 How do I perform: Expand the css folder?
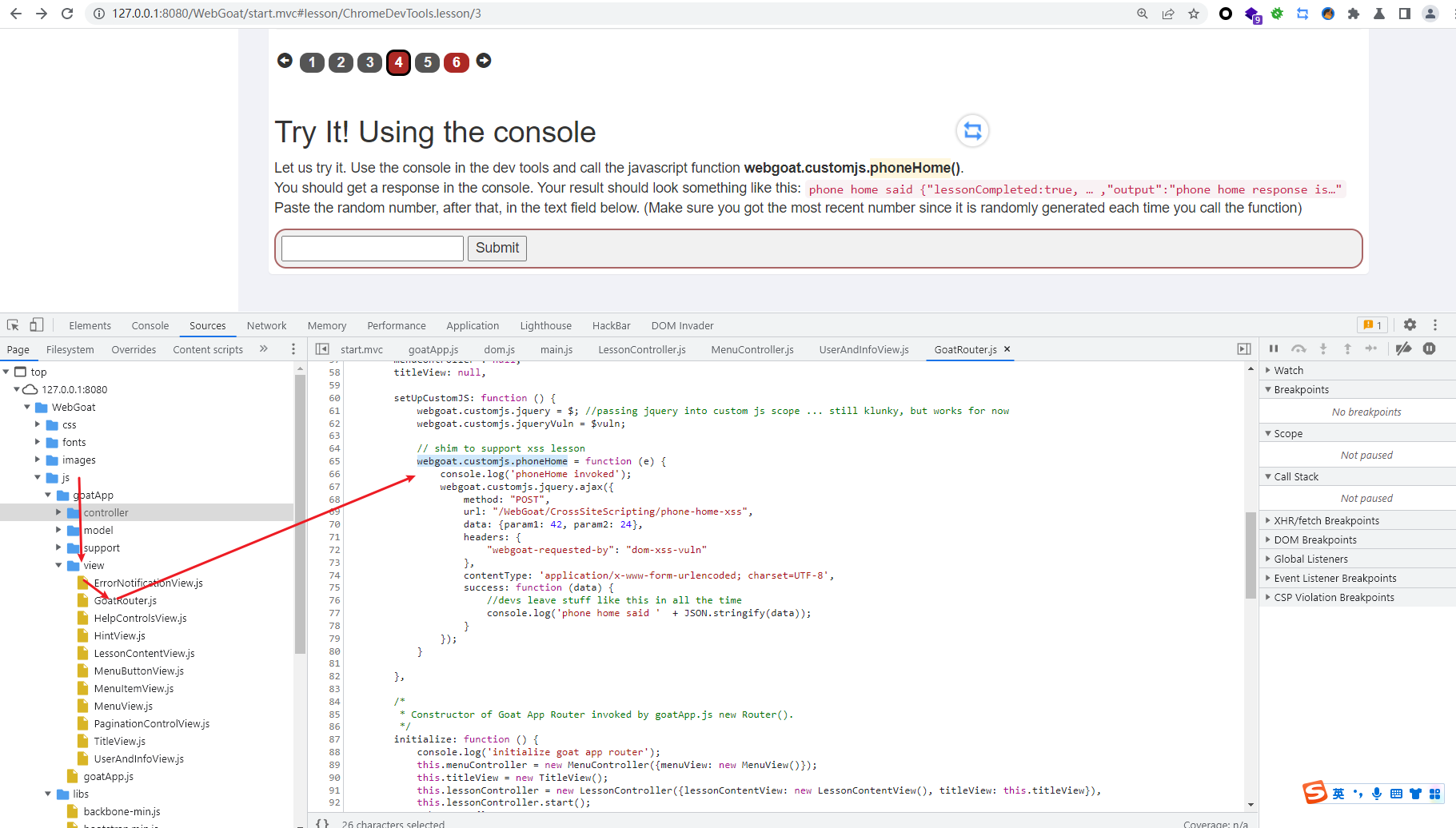coord(38,424)
